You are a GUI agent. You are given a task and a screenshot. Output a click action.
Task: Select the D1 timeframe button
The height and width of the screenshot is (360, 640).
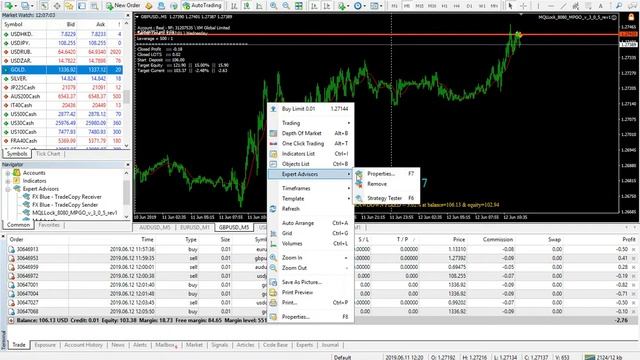pyautogui.click(x=469, y=6)
